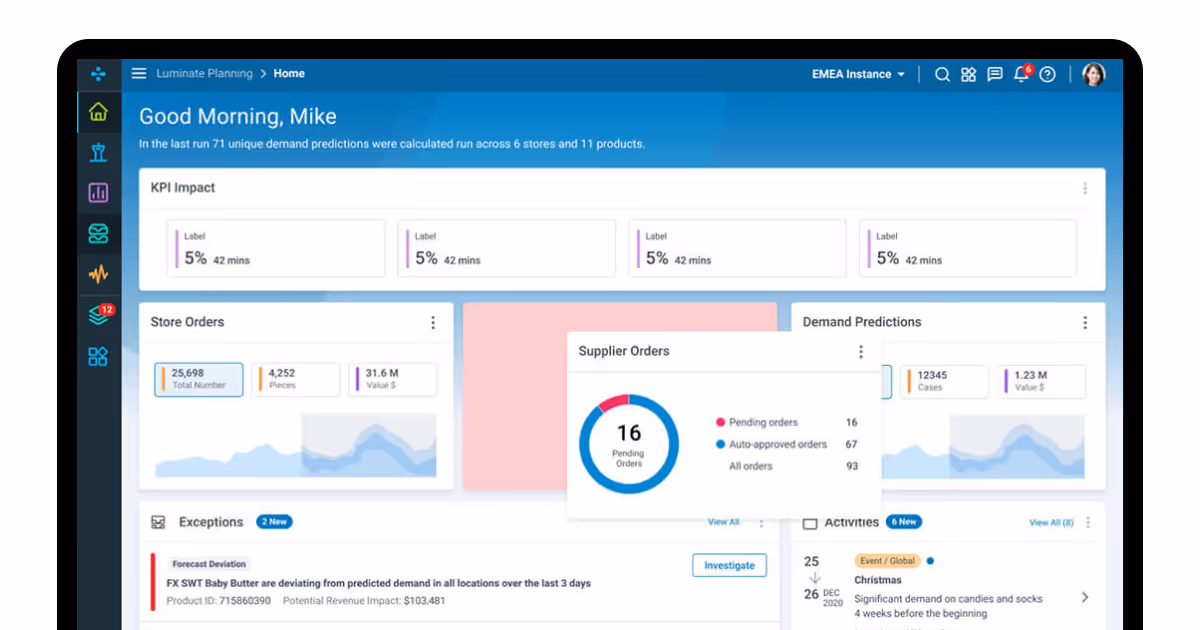Open the hamburger navigation menu
Viewport: 1200px width, 630px height.
tap(139, 74)
